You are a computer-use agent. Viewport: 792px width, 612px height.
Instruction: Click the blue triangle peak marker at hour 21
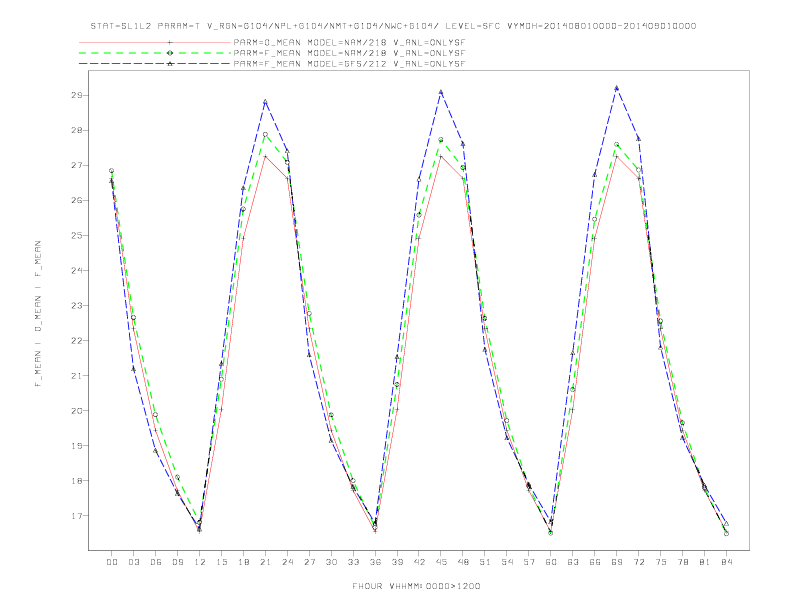coord(265,101)
